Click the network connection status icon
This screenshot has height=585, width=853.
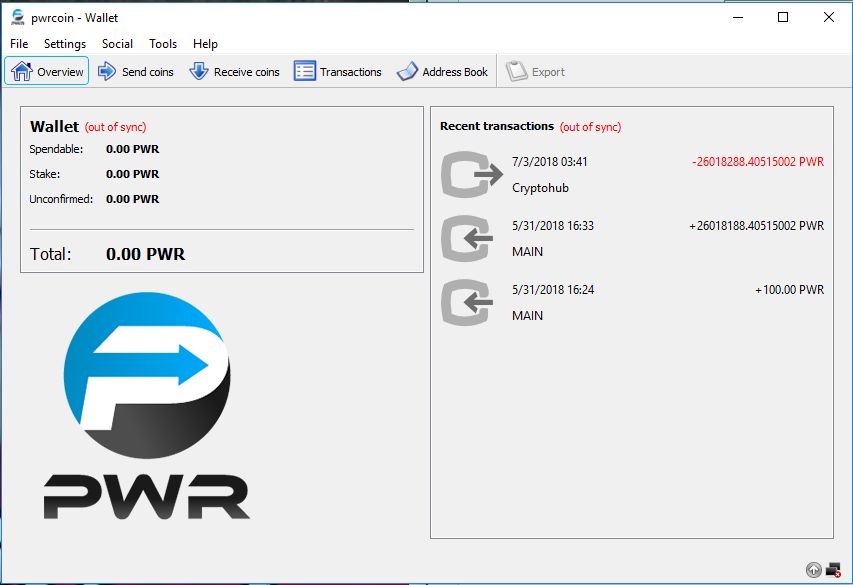tap(833, 570)
